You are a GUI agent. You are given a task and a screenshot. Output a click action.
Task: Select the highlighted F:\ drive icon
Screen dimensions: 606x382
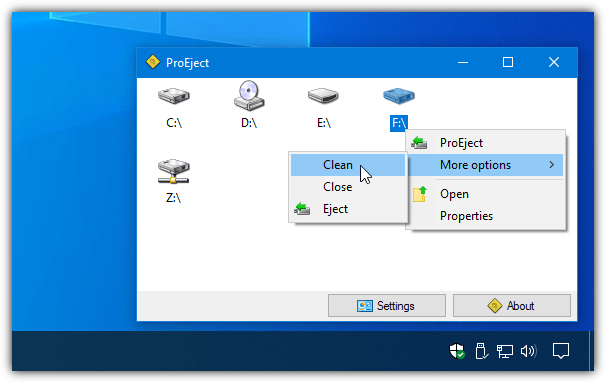pos(399,96)
